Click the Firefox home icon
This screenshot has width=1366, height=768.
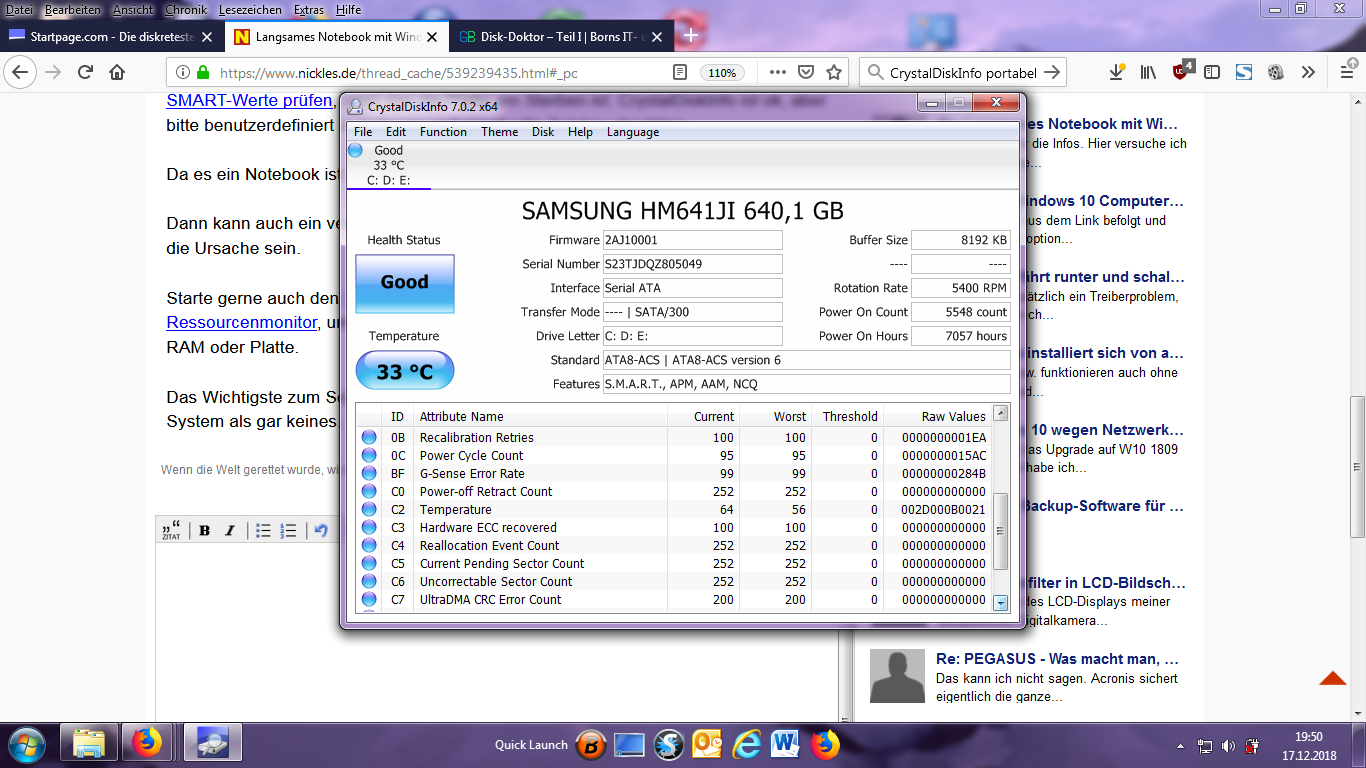coord(117,73)
